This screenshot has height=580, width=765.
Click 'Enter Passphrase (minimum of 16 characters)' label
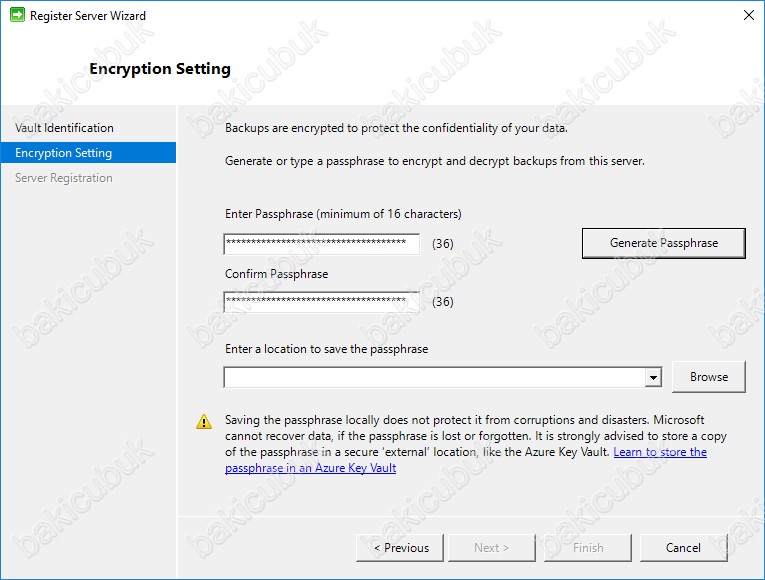(x=343, y=214)
